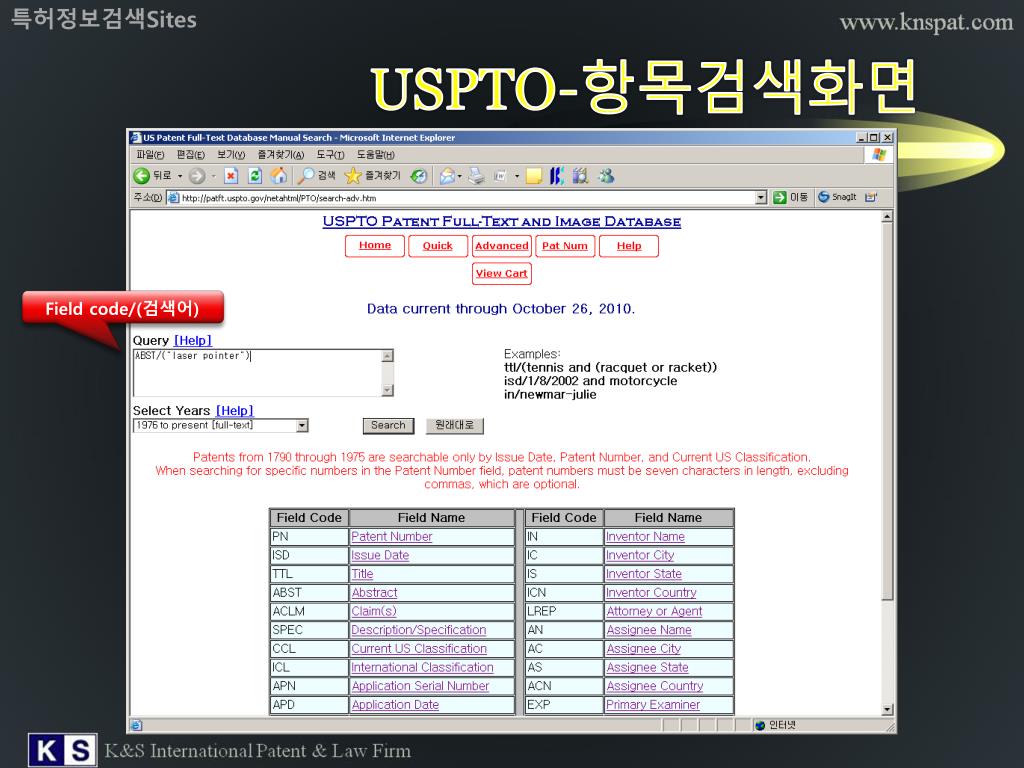Open the Primary Examiner link
This screenshot has width=1024, height=768.
point(653,705)
